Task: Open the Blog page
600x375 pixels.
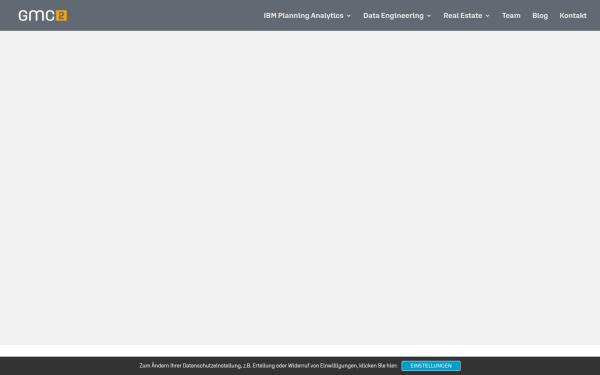Action: tap(540, 16)
